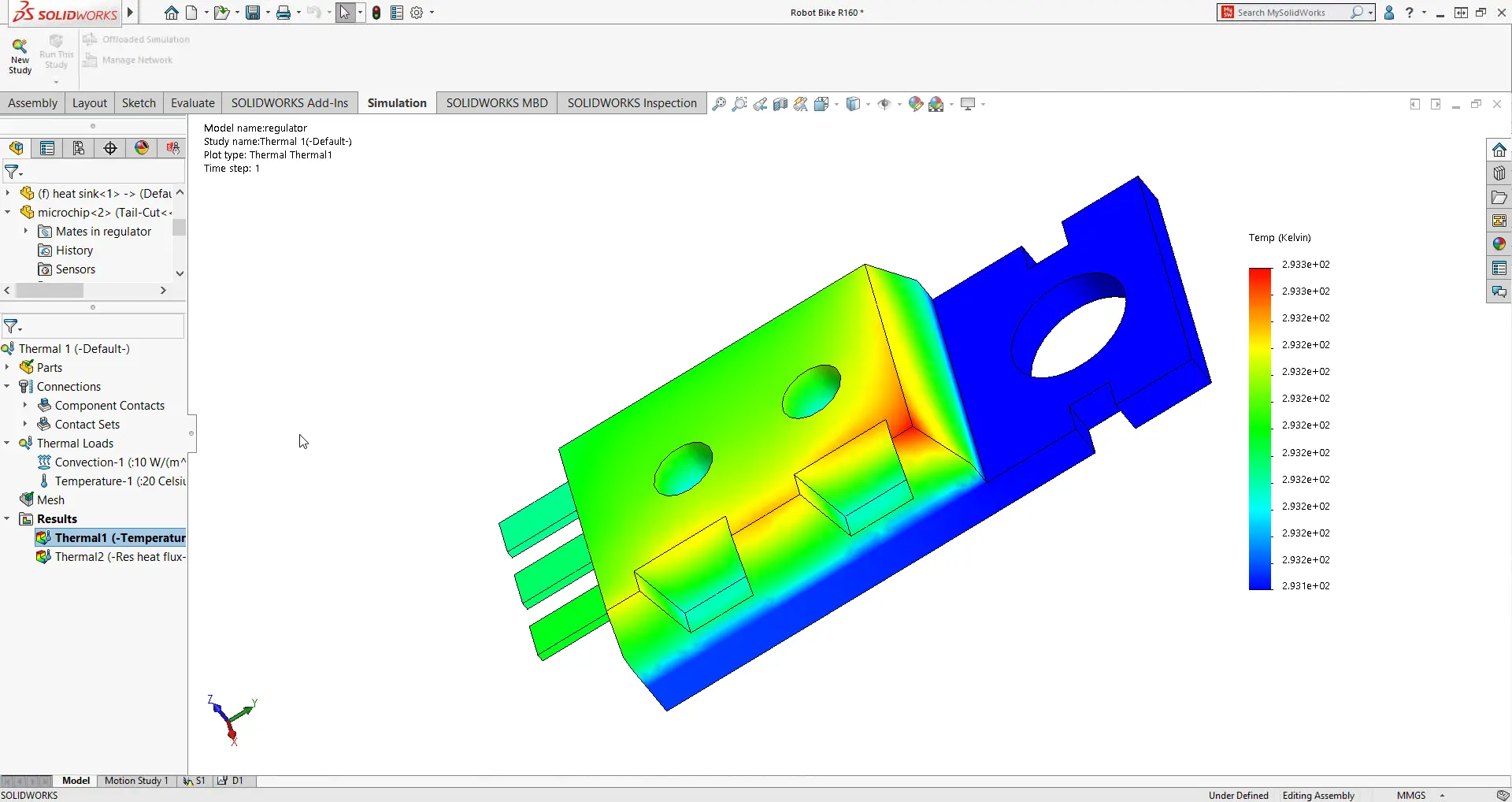
Task: Click the Rebuild traffic light icon
Action: pos(376,13)
